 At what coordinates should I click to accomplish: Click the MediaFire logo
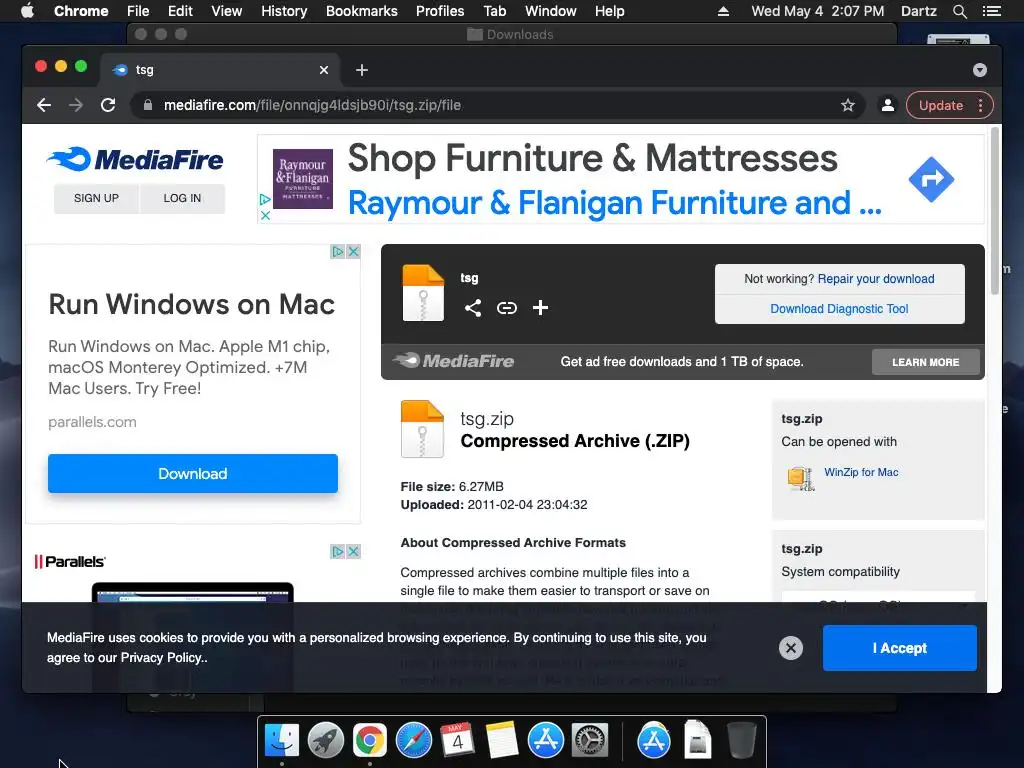(x=135, y=159)
